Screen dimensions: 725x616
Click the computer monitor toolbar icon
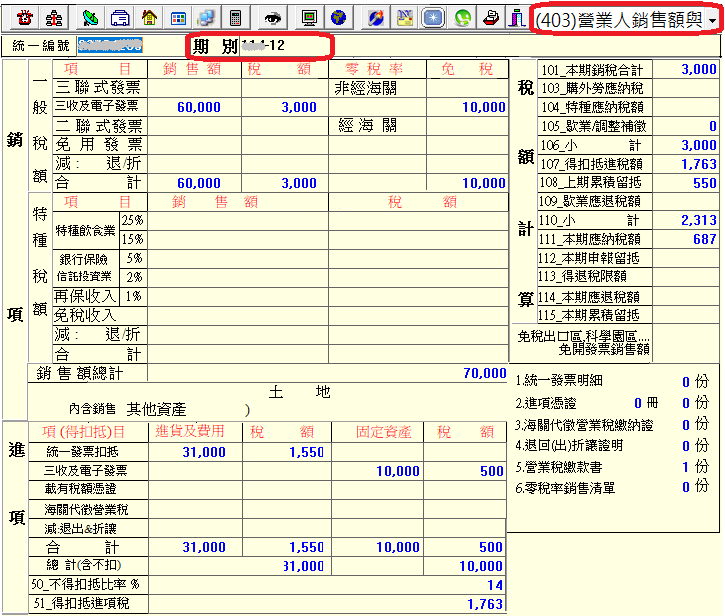(x=309, y=17)
